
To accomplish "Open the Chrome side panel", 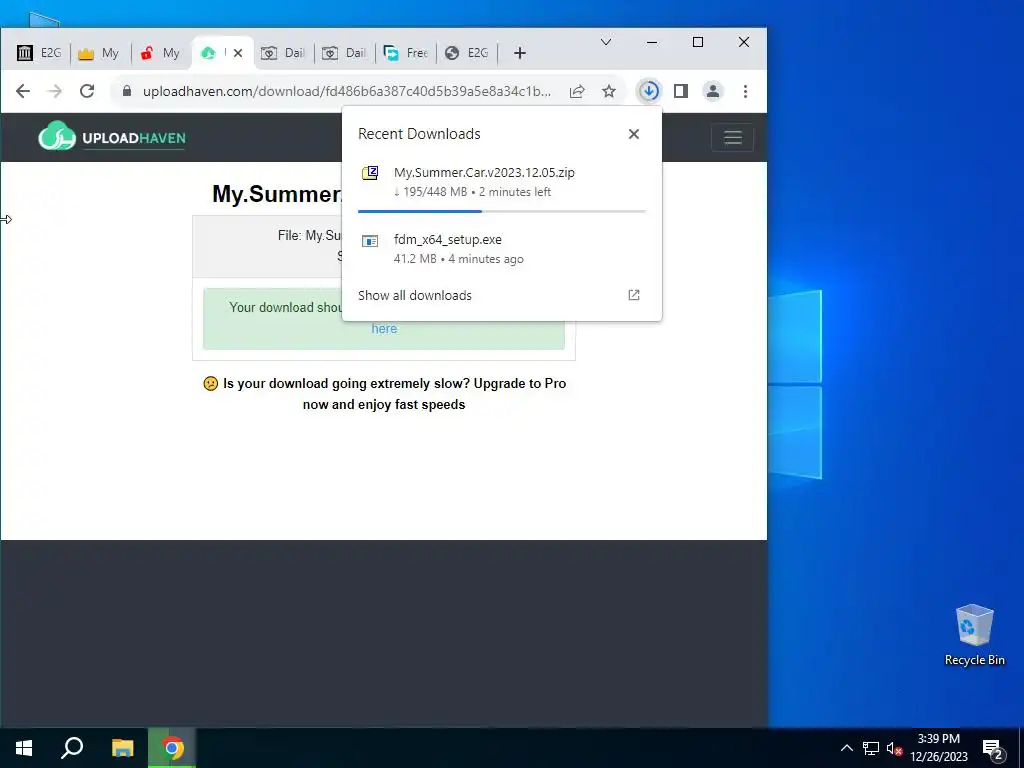I will pos(680,91).
